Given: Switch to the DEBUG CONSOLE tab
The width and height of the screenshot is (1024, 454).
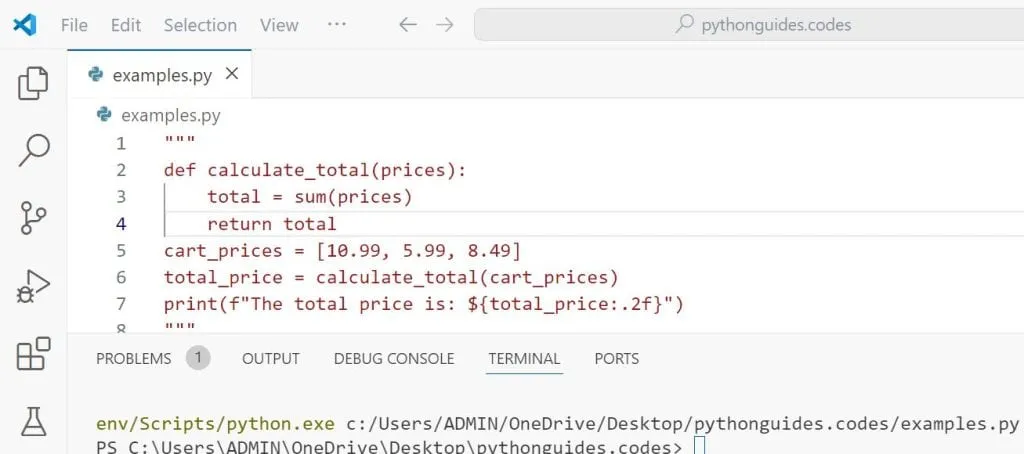Looking at the screenshot, I should pyautogui.click(x=394, y=358).
